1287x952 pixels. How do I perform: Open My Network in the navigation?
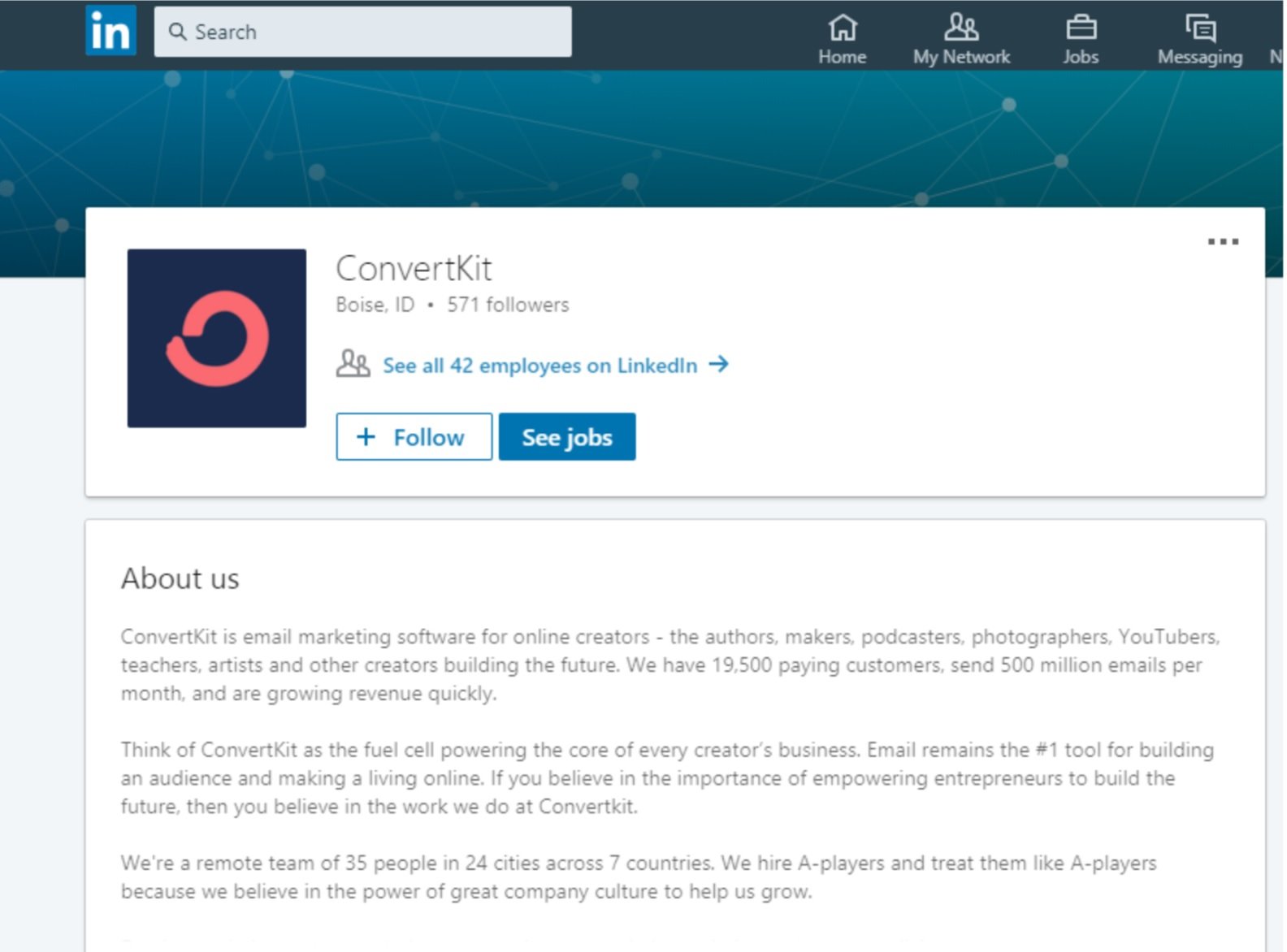point(961,40)
